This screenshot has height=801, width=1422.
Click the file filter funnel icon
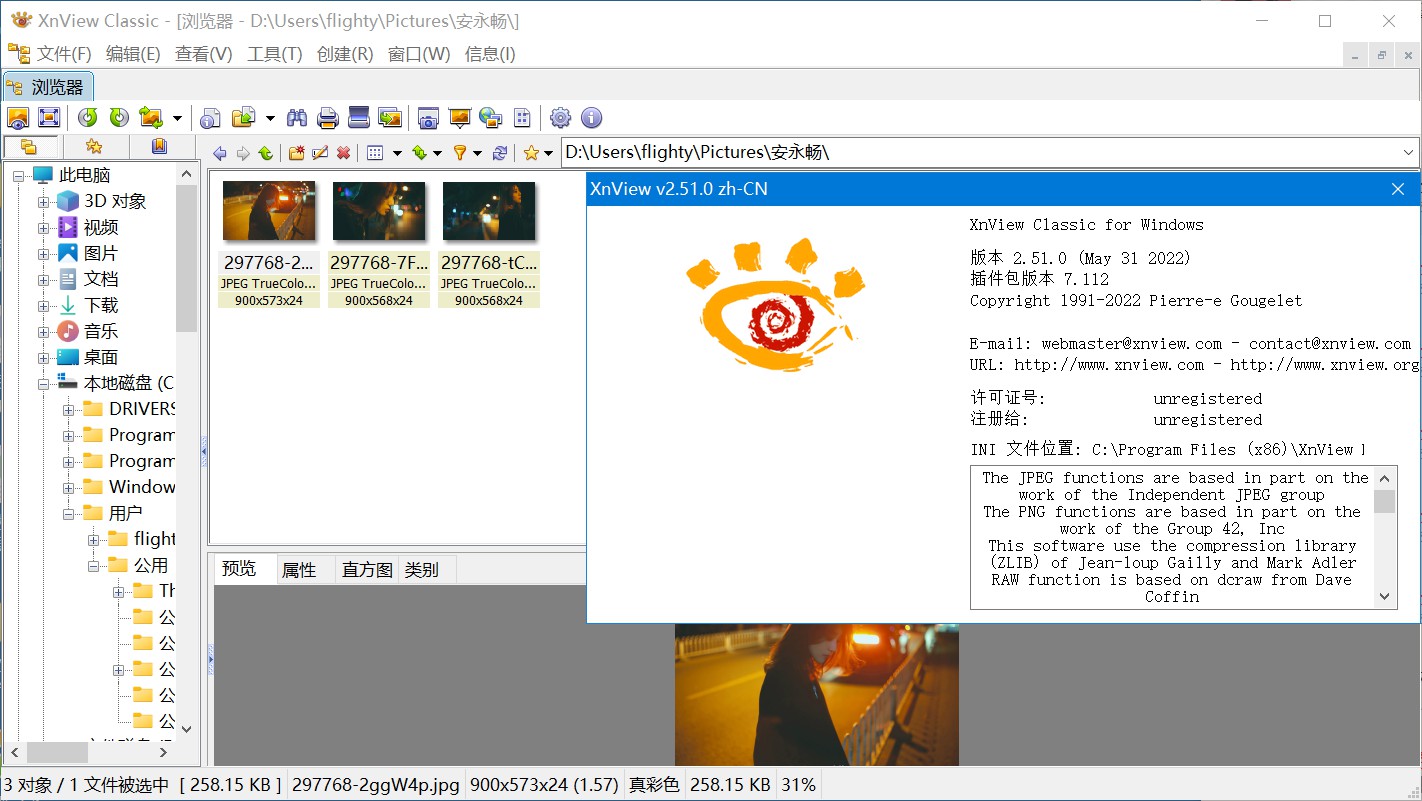click(x=460, y=153)
